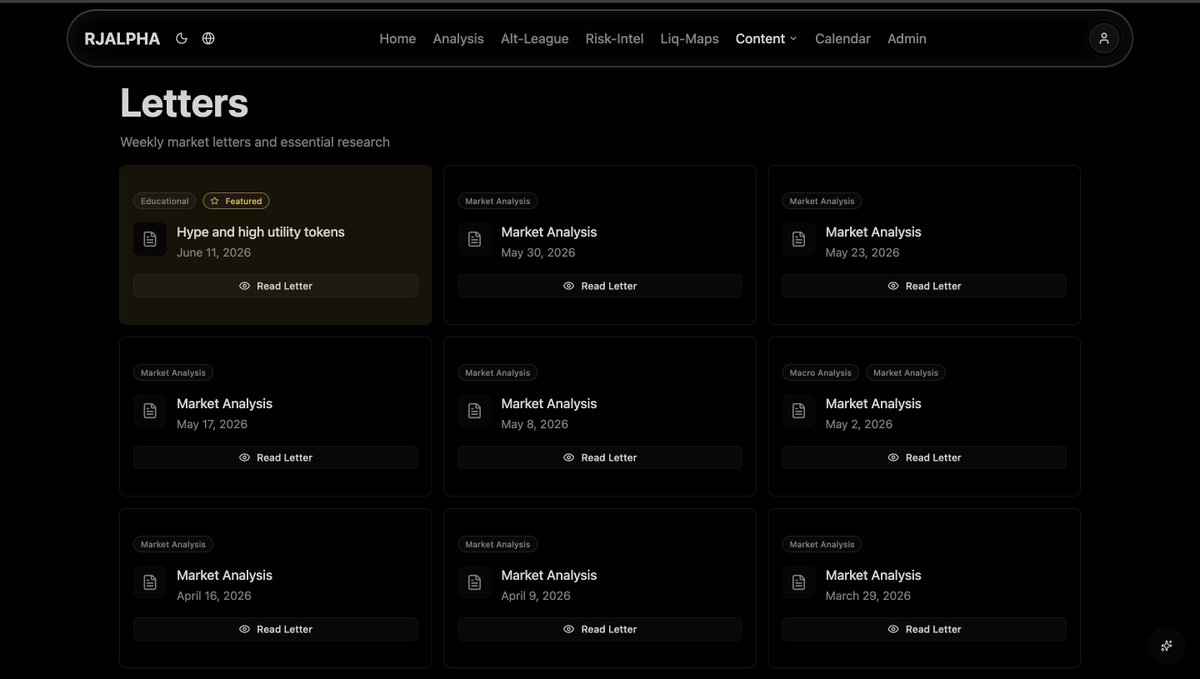
Task: Click the RJALPHA logo
Action: (122, 39)
